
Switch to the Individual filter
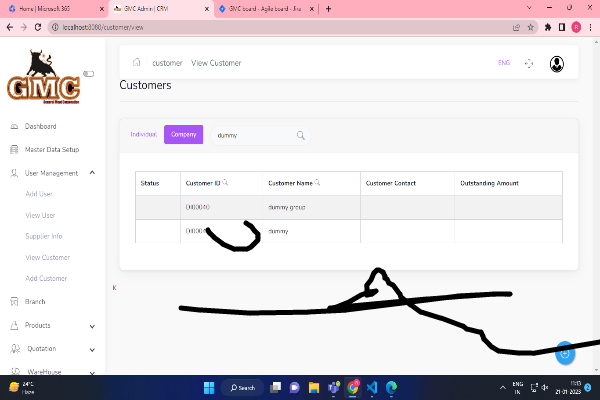tap(144, 134)
